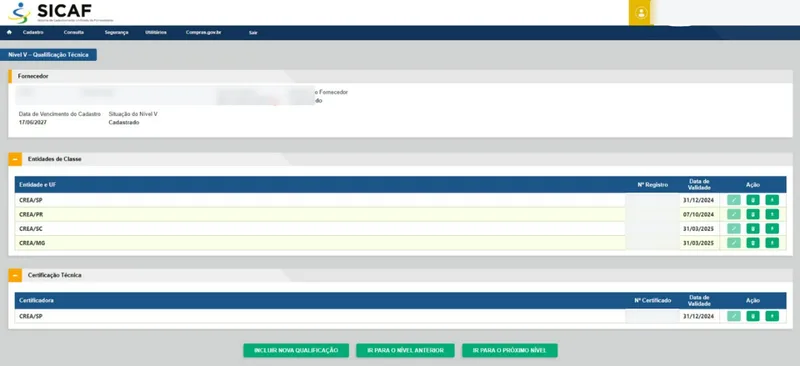Click the Fornecedor section header
Screen dimensions: 800x366
[x=401, y=76]
